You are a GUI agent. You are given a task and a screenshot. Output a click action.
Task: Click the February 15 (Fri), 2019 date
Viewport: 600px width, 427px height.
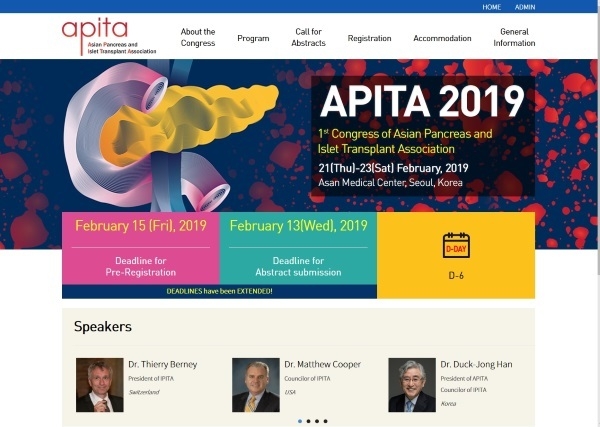tap(141, 226)
